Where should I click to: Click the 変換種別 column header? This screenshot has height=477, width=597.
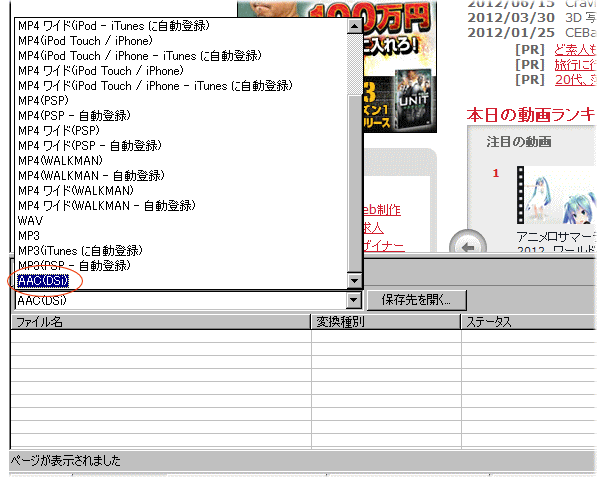coord(386,322)
